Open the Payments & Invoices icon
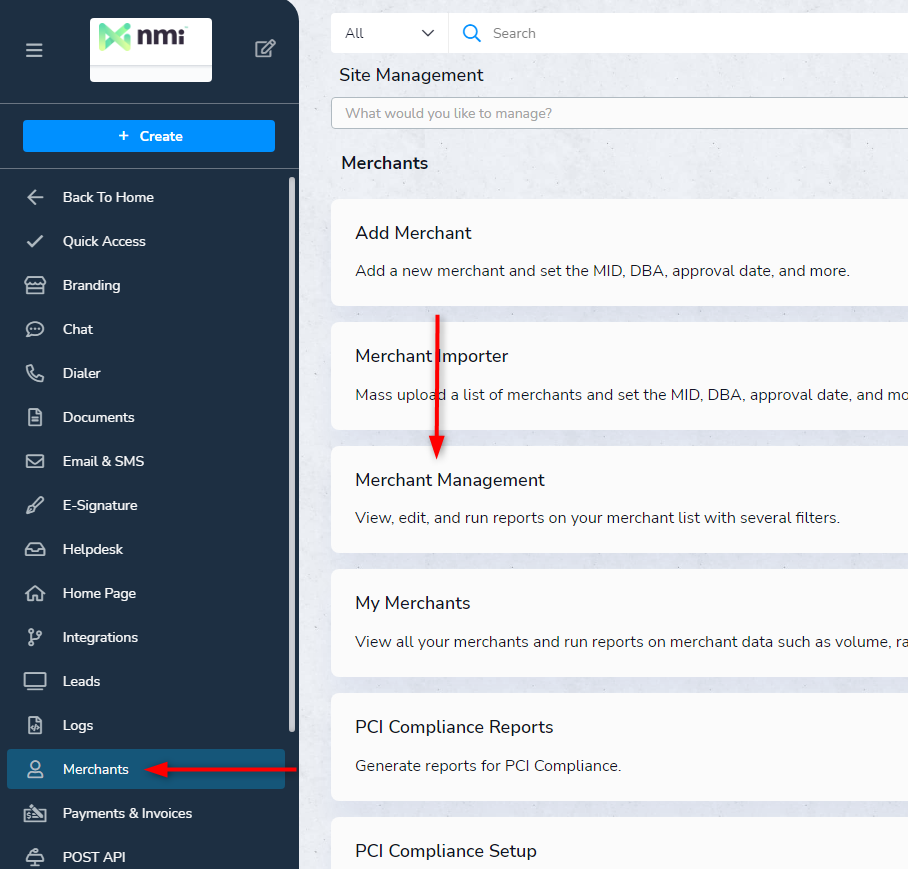 35,813
